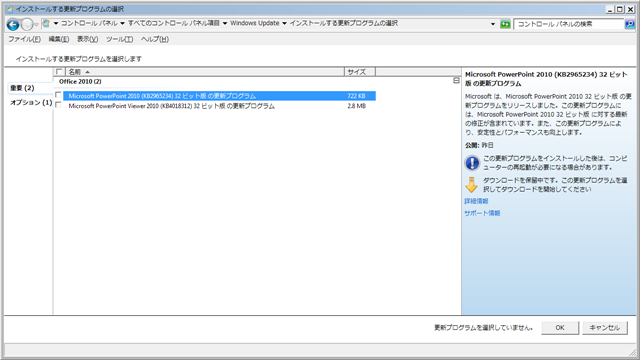Click the yellow download arrow icon

coord(471,185)
